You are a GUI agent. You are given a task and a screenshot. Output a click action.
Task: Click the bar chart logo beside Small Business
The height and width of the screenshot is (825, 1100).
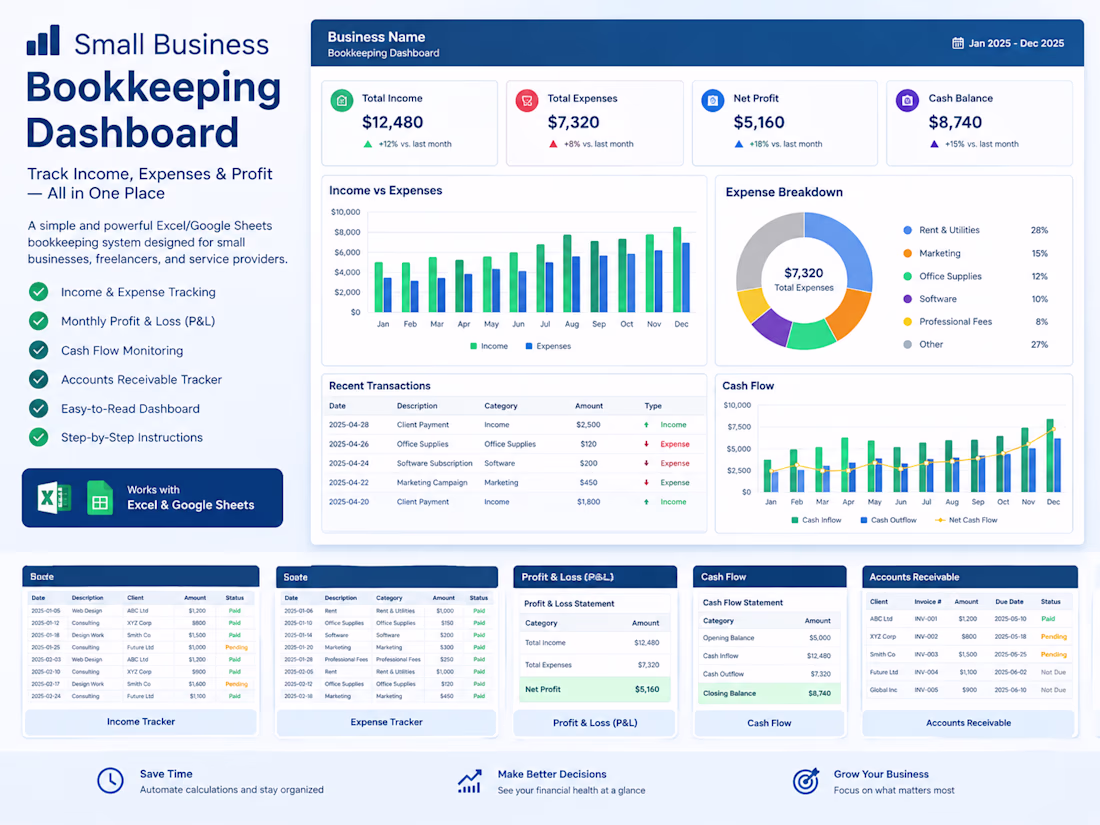43,41
